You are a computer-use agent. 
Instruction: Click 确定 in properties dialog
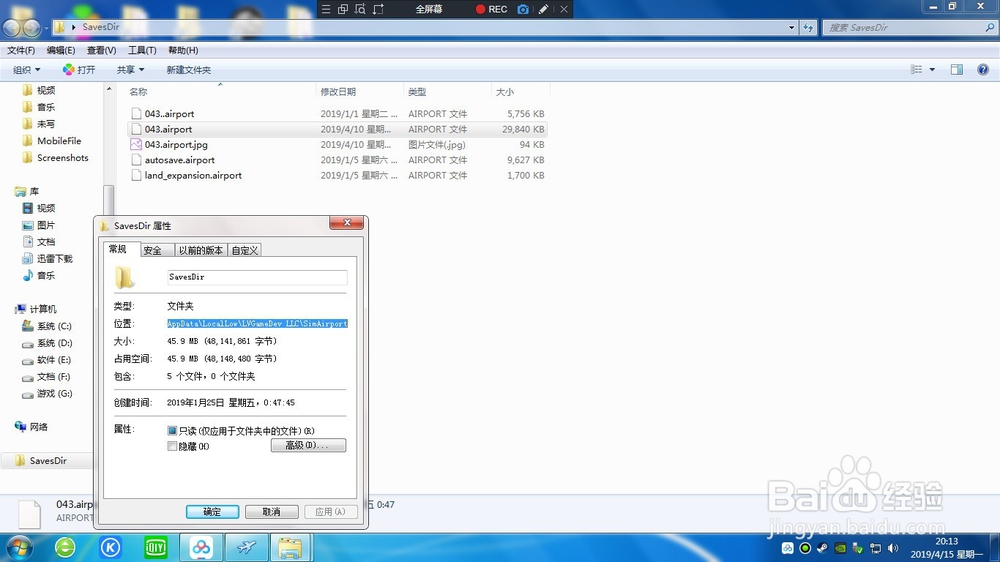coord(212,512)
